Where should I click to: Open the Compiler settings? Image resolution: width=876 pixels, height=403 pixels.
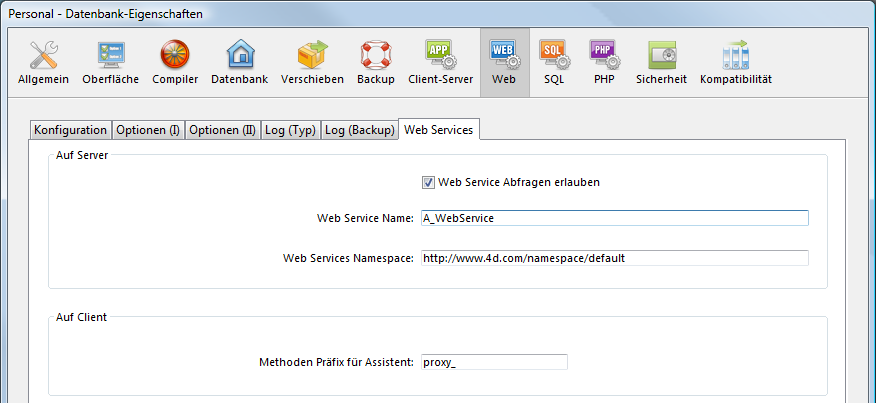coord(175,62)
